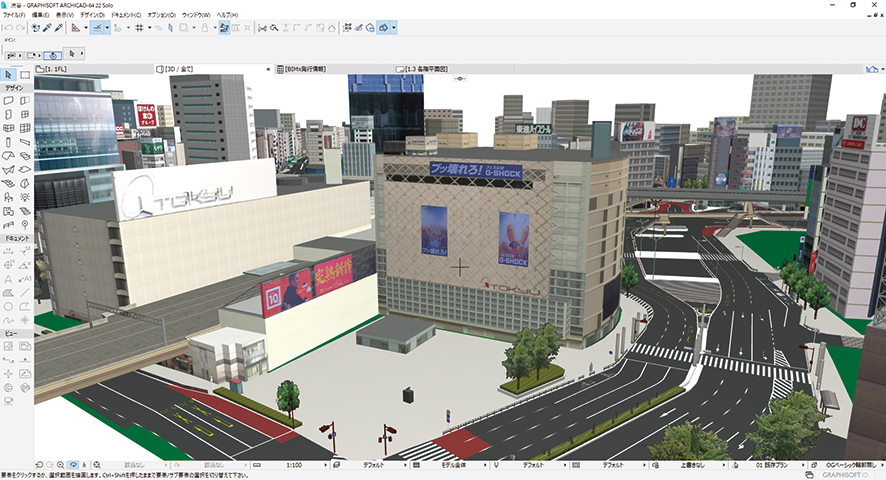Select the Beam tool in the toolbox
Image resolution: width=886 pixels, height=480 pixels.
pos(25,142)
